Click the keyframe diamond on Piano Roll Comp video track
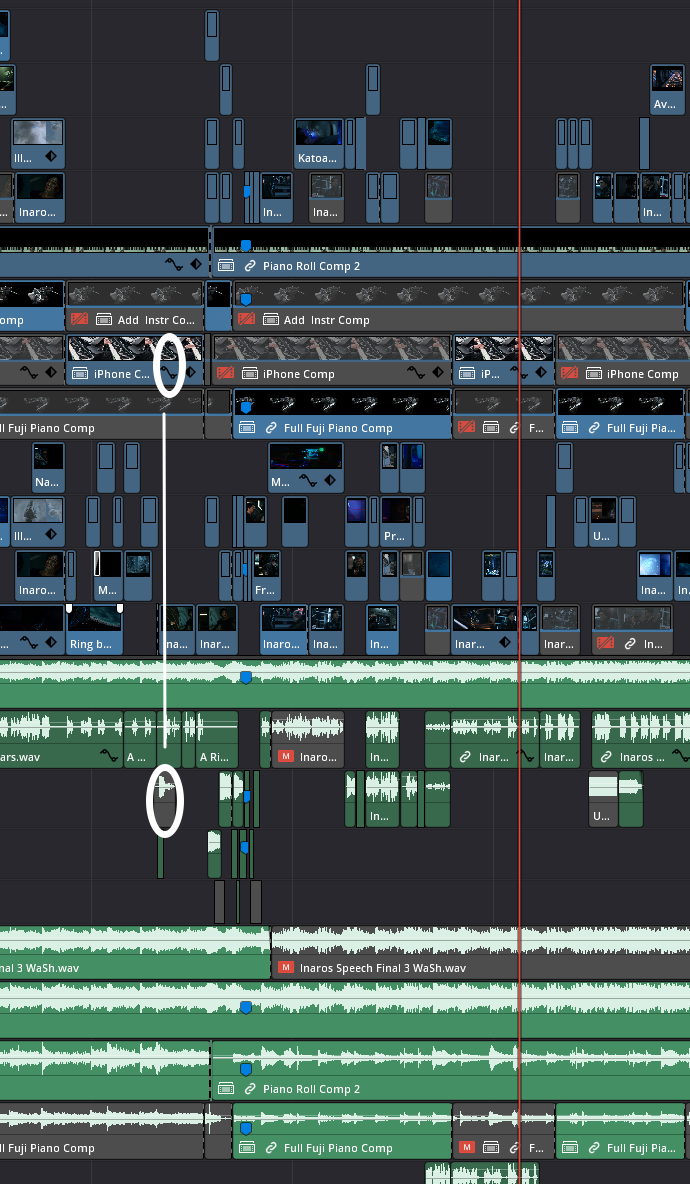The width and height of the screenshot is (690, 1184). [x=196, y=265]
